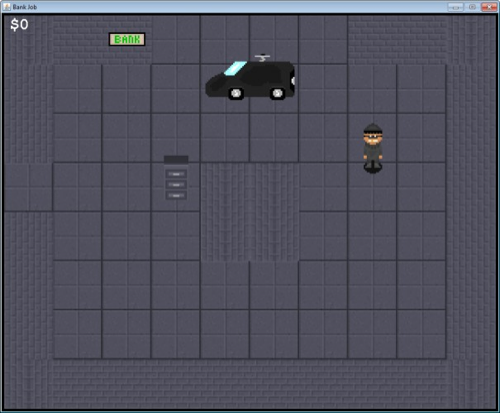Click the van's left wheel
This screenshot has width=500, height=413.
[236, 93]
